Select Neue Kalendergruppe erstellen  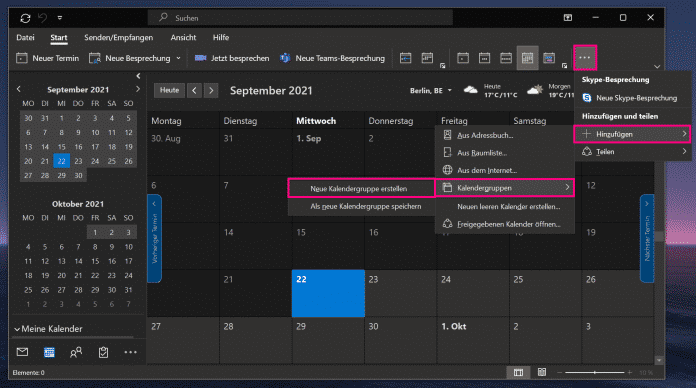pyautogui.click(x=361, y=189)
